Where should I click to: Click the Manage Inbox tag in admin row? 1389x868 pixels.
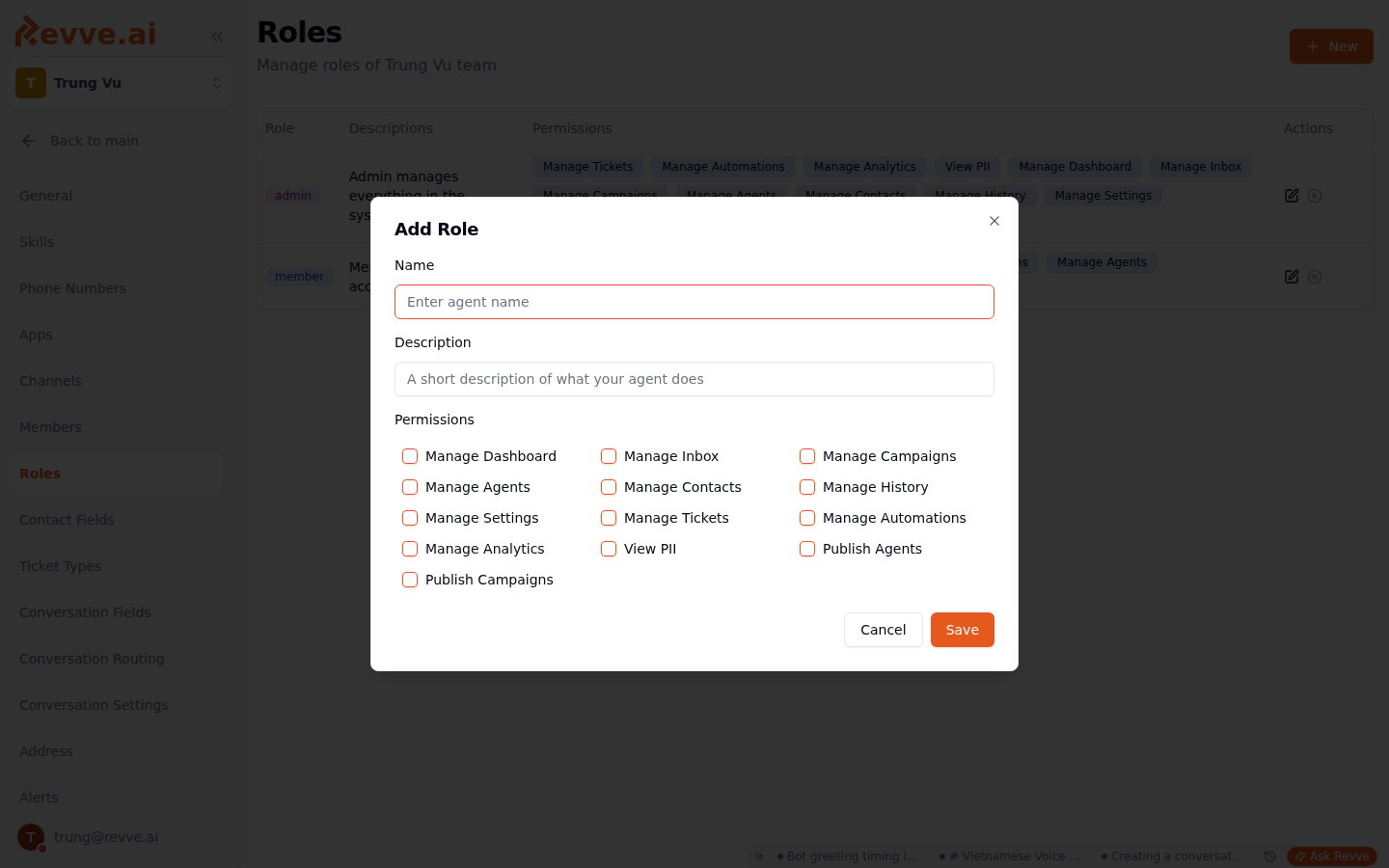point(1201,167)
